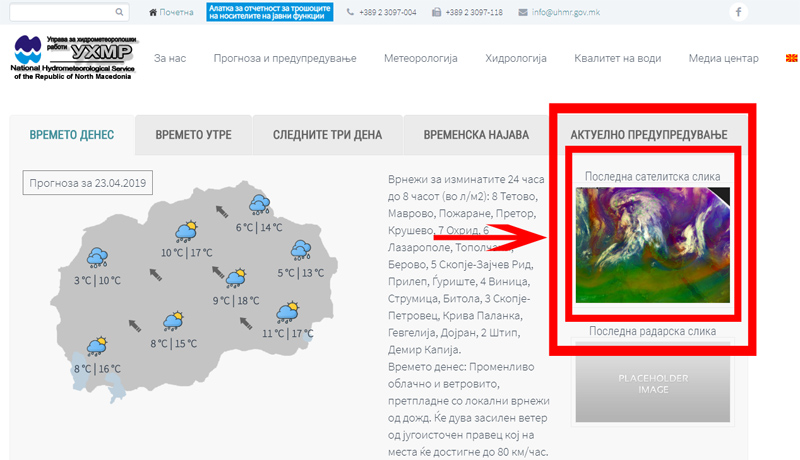The width and height of the screenshot is (800, 460).
Task: Click fax number +389 2 3097-118
Action: (x=474, y=12)
